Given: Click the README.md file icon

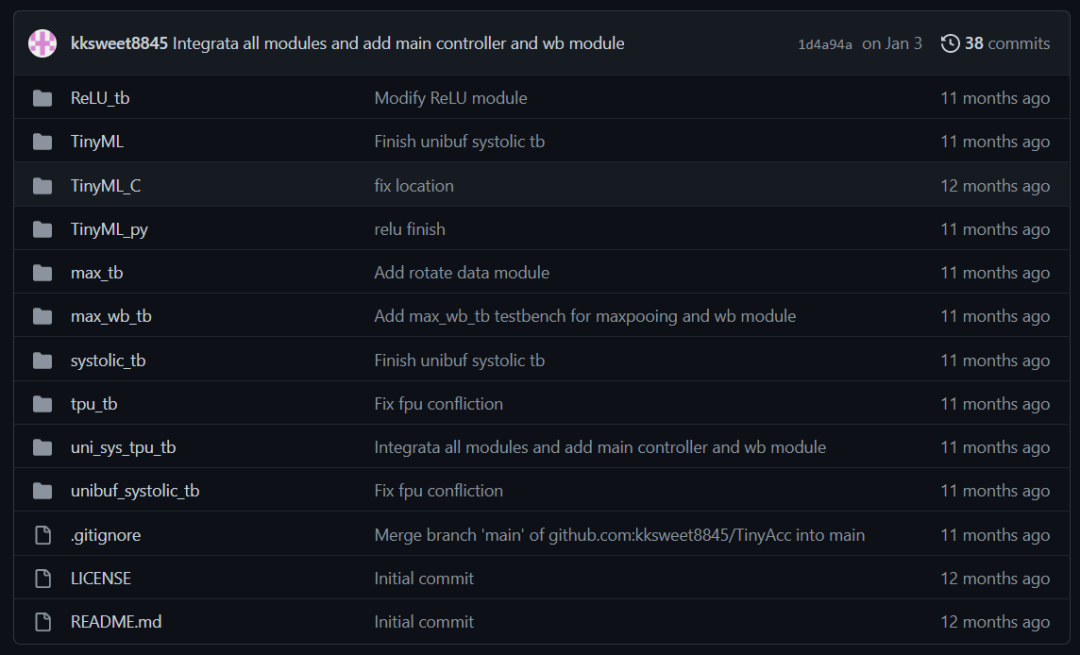Looking at the screenshot, I should click(x=42, y=622).
